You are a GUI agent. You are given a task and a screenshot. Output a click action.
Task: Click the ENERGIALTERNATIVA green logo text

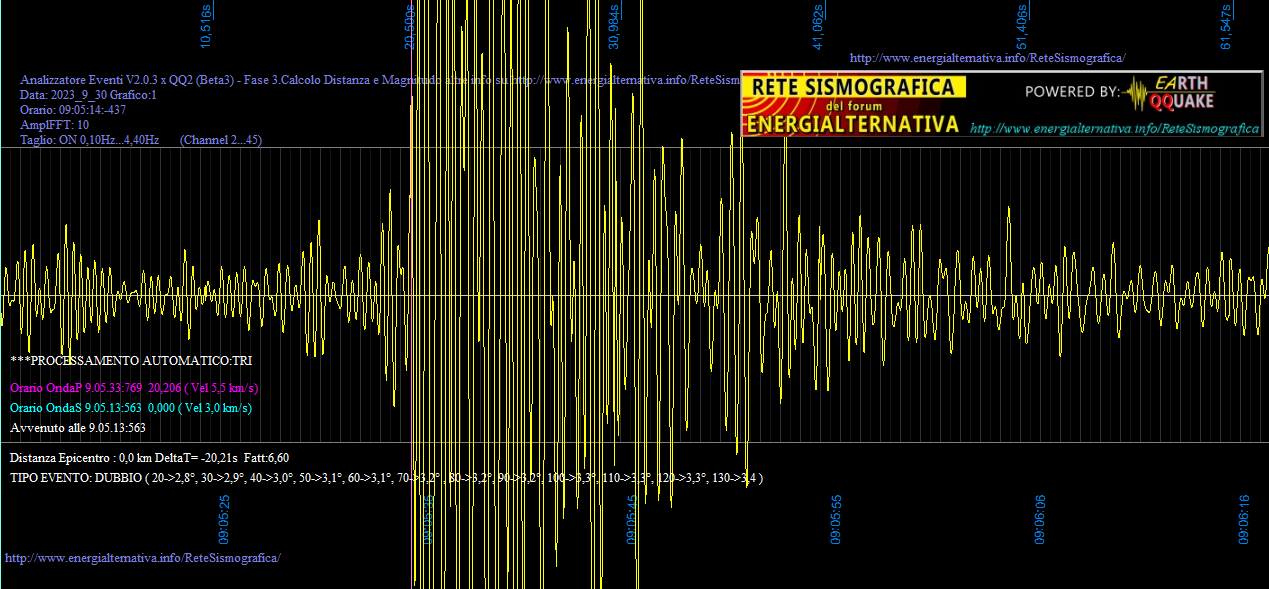853,124
